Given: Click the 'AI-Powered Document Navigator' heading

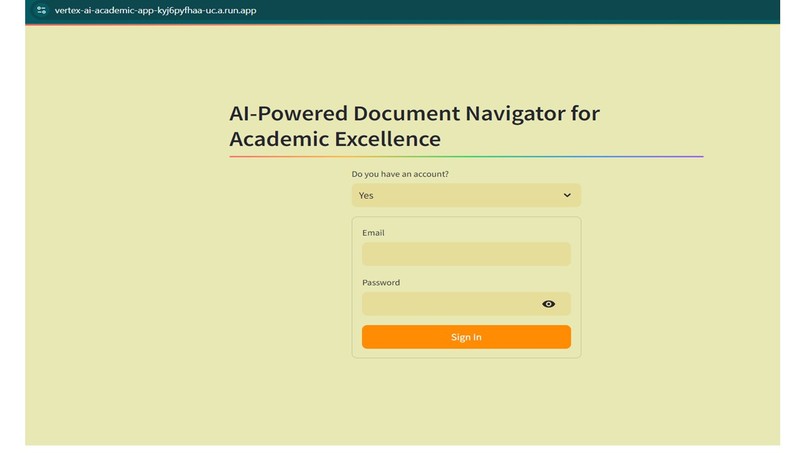Looking at the screenshot, I should coord(414,126).
